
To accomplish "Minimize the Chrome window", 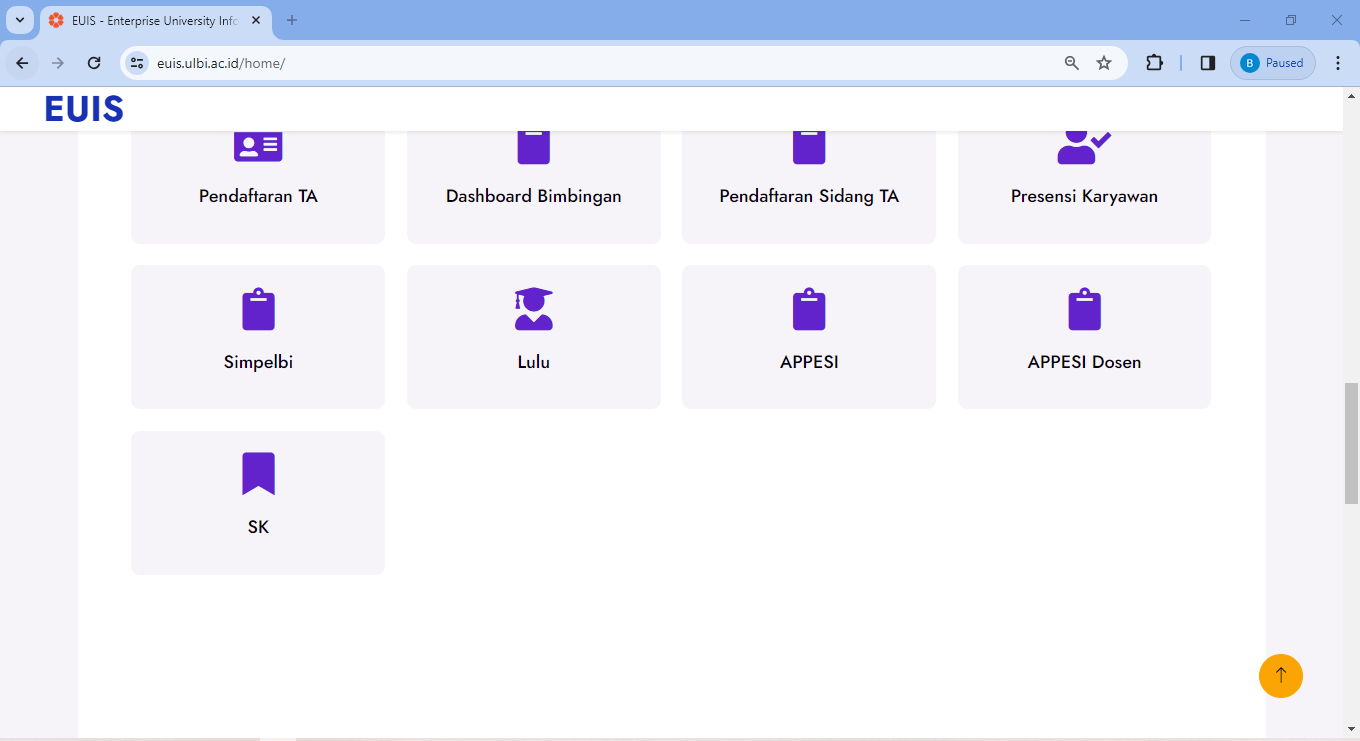I will [1245, 20].
